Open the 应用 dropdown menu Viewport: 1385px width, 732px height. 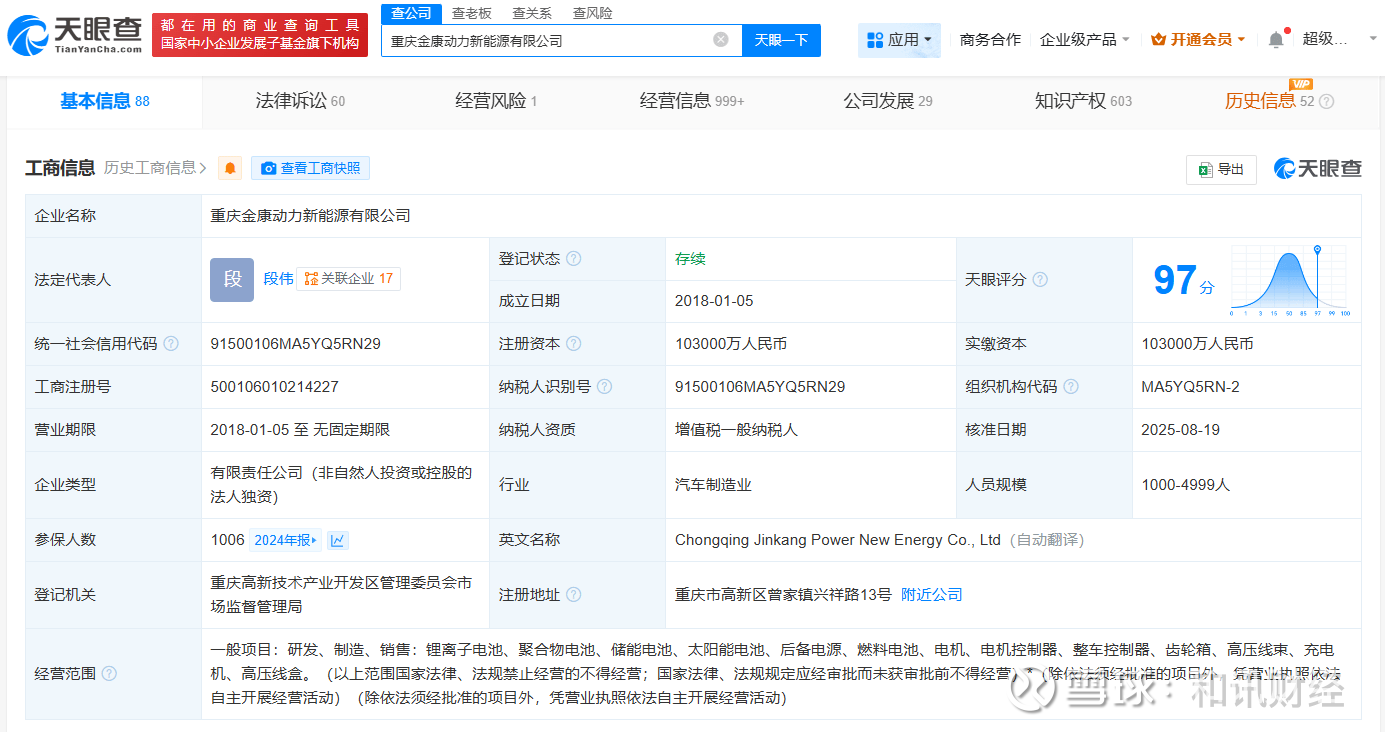pos(899,40)
